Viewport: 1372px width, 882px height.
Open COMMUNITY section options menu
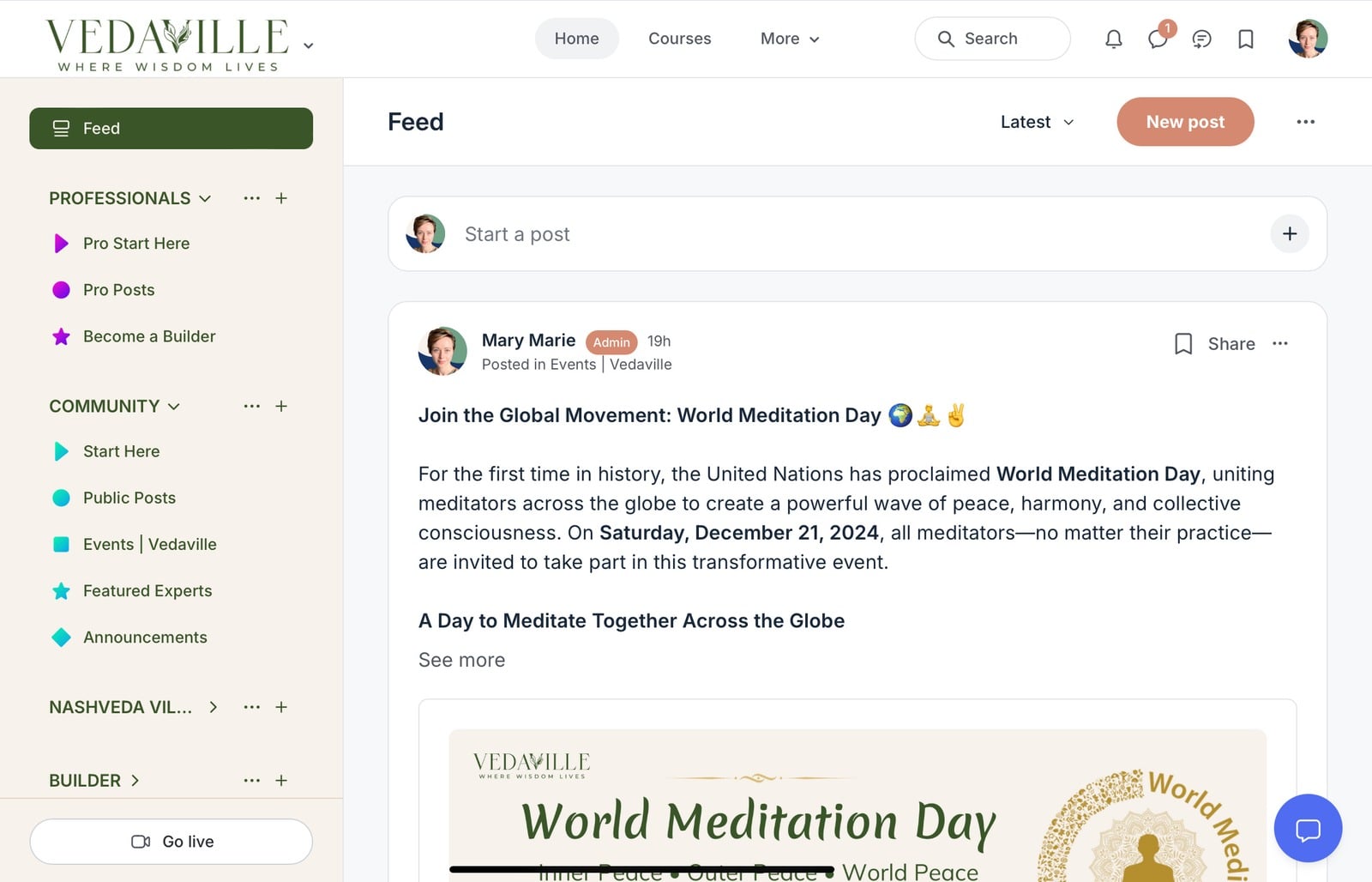pos(251,406)
